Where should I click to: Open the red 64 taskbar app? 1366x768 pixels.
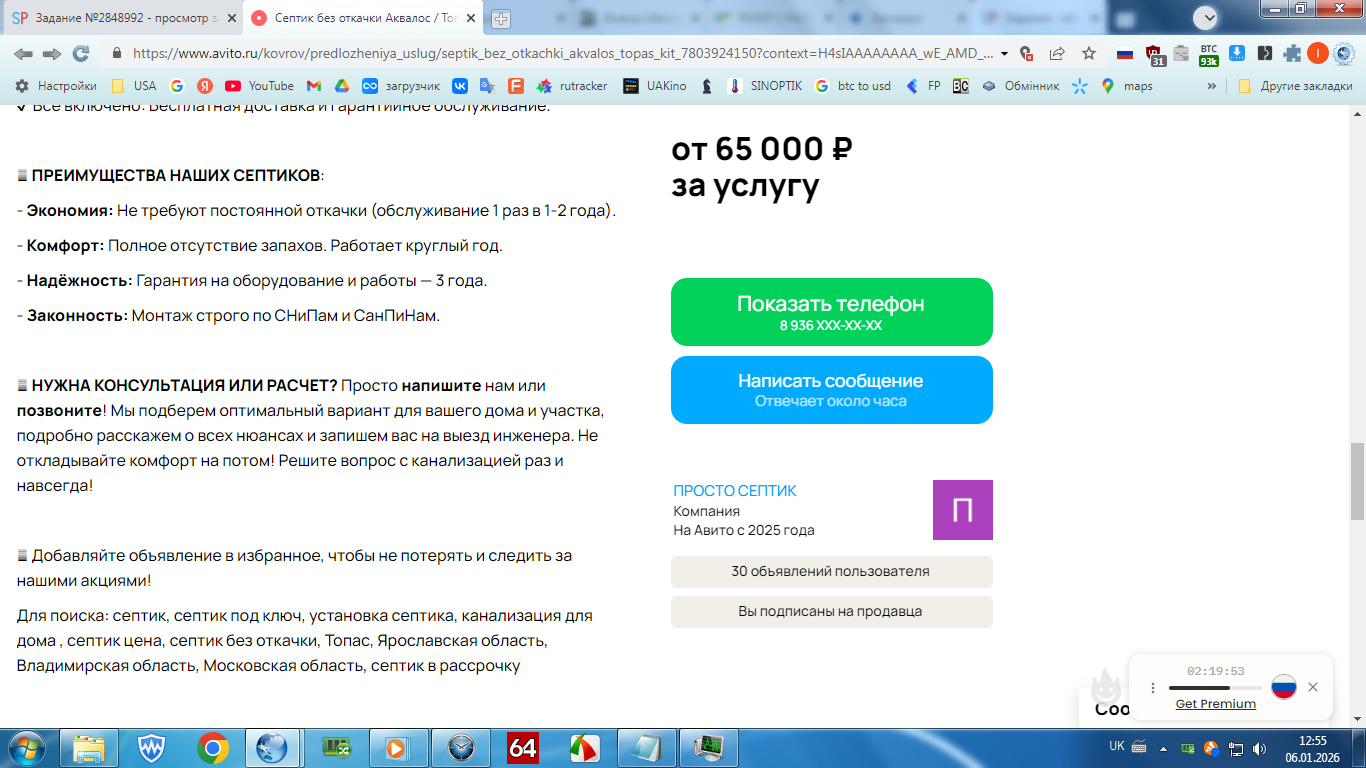[x=523, y=748]
